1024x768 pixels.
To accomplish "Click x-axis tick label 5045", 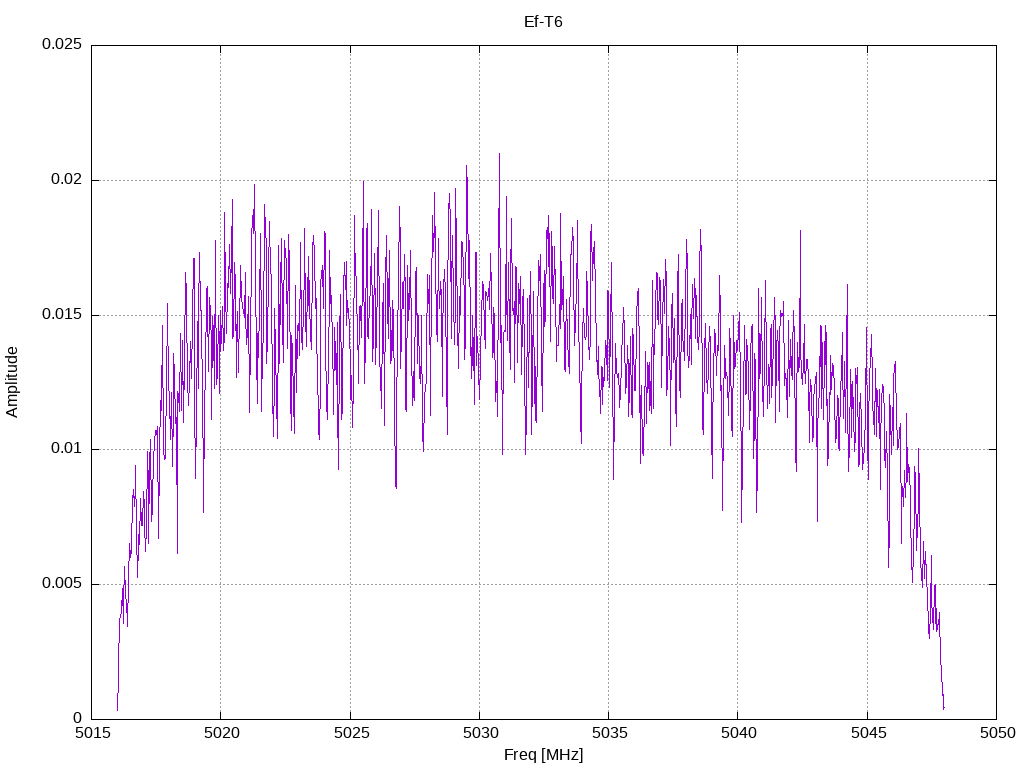I will [x=869, y=733].
